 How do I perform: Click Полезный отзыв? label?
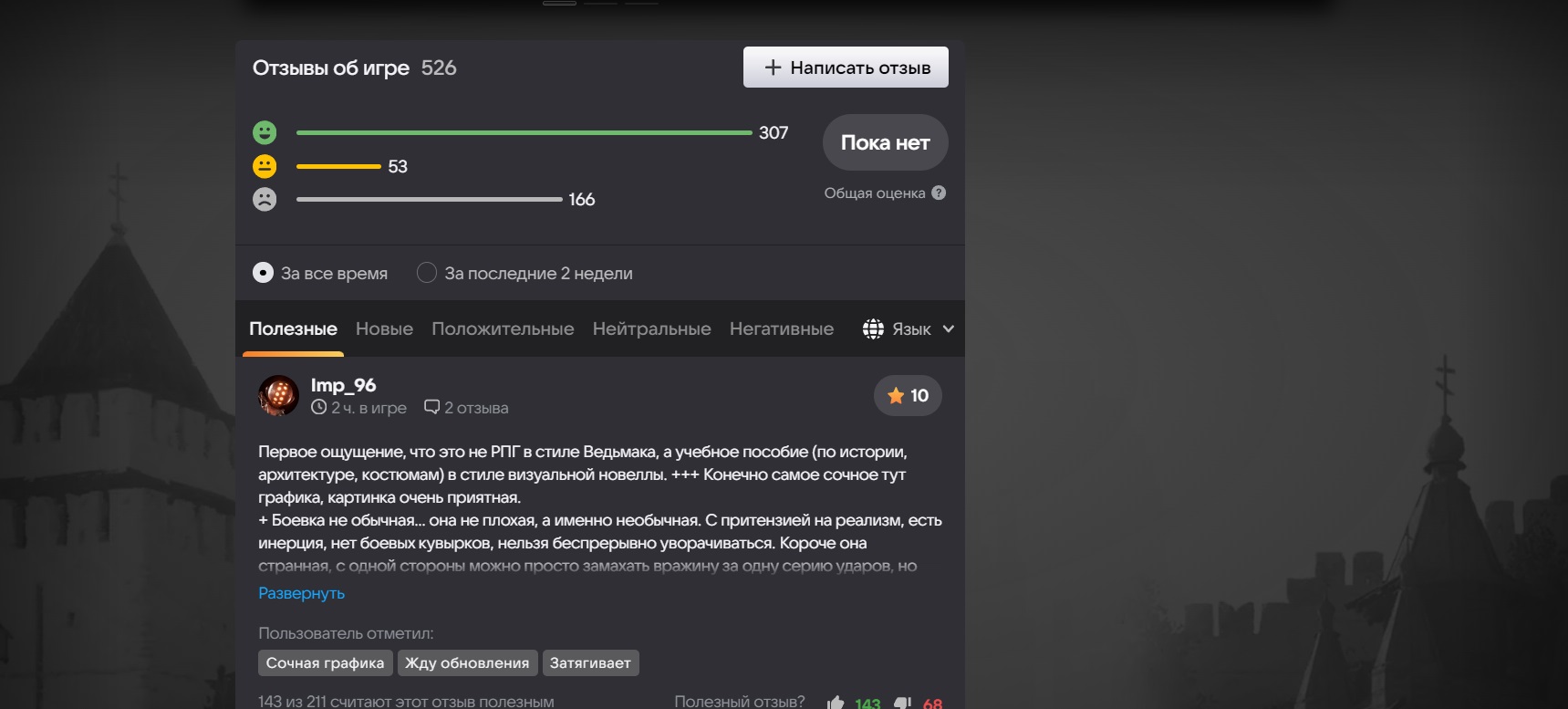(740, 702)
